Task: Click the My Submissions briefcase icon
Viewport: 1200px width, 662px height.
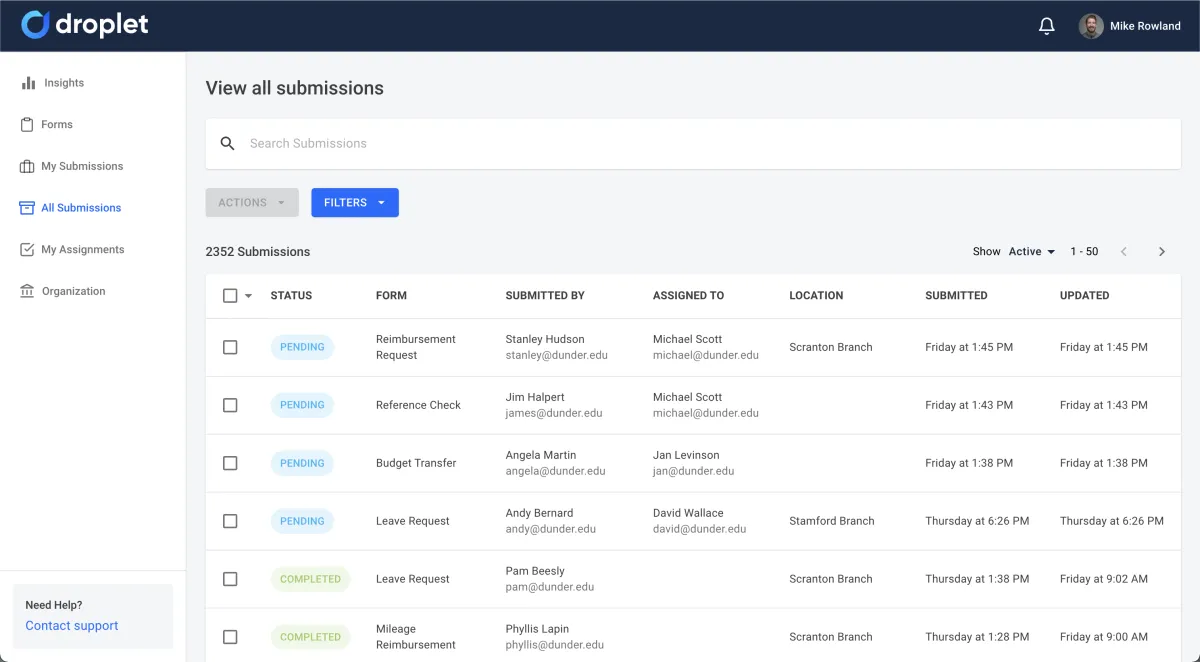Action: pyautogui.click(x=28, y=167)
